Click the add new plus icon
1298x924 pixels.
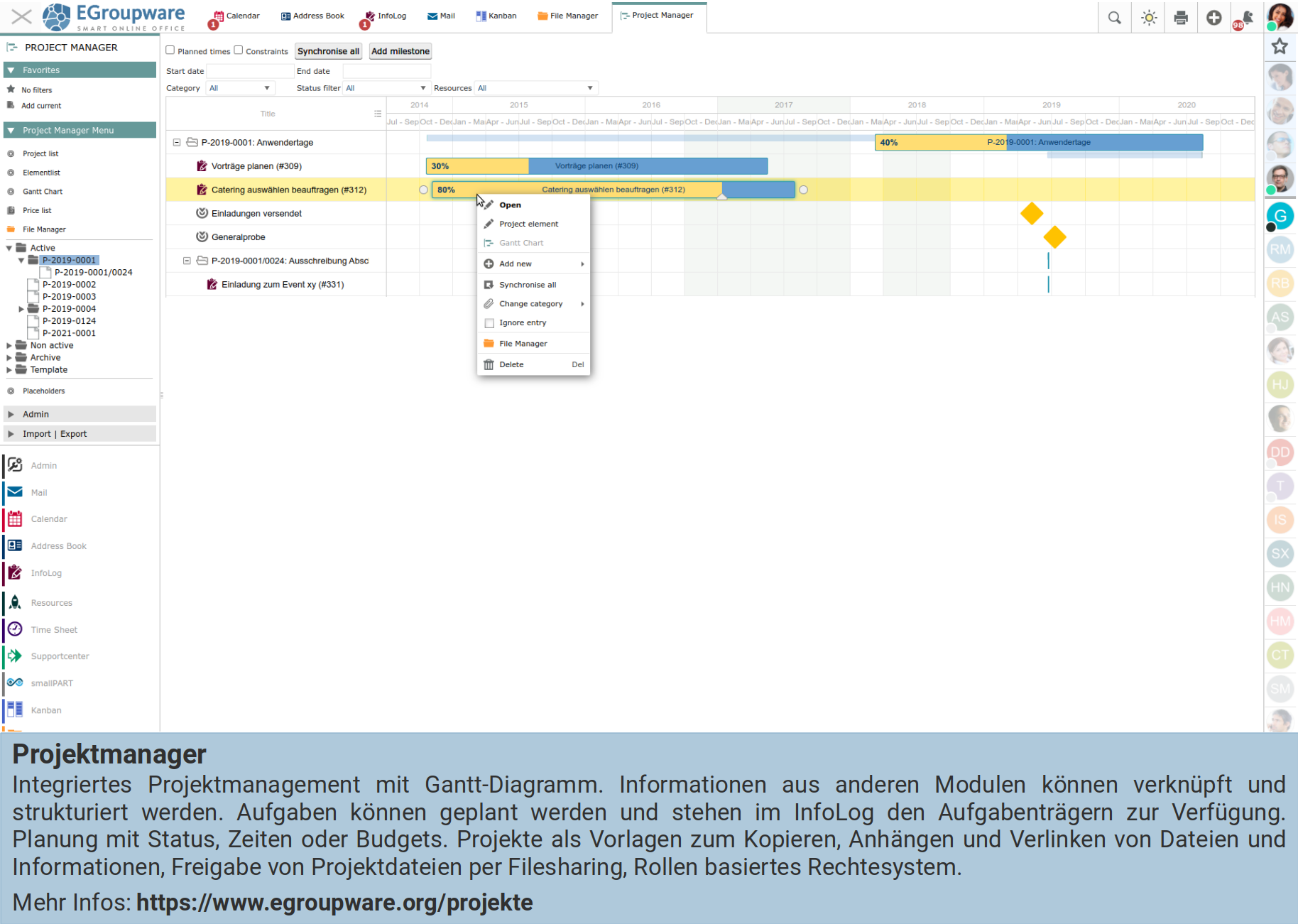tap(1214, 18)
